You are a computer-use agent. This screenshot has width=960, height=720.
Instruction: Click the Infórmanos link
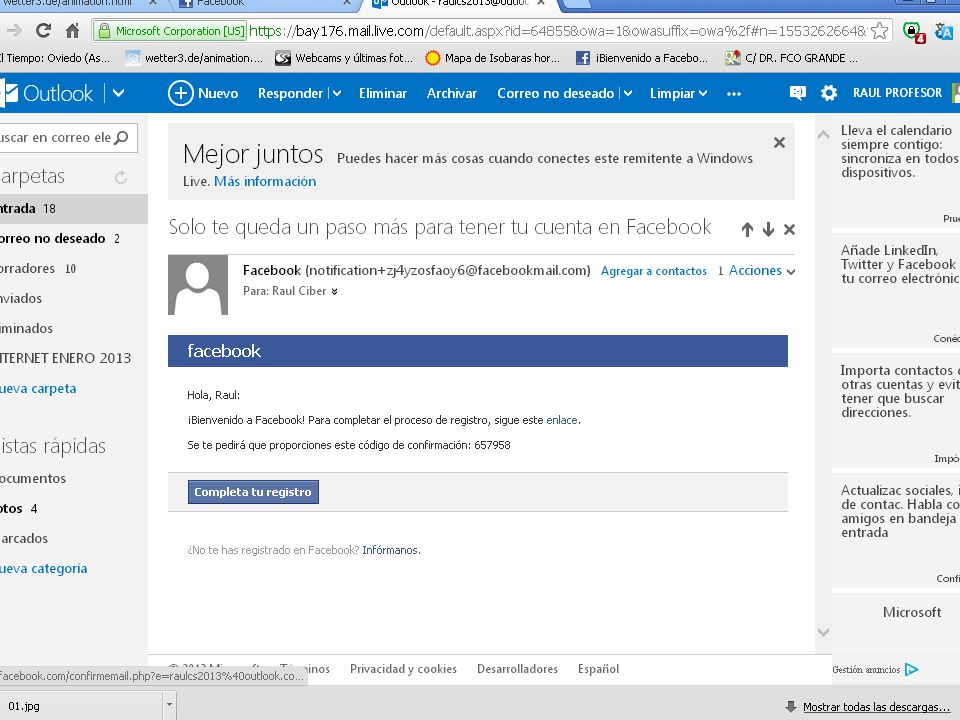point(390,550)
